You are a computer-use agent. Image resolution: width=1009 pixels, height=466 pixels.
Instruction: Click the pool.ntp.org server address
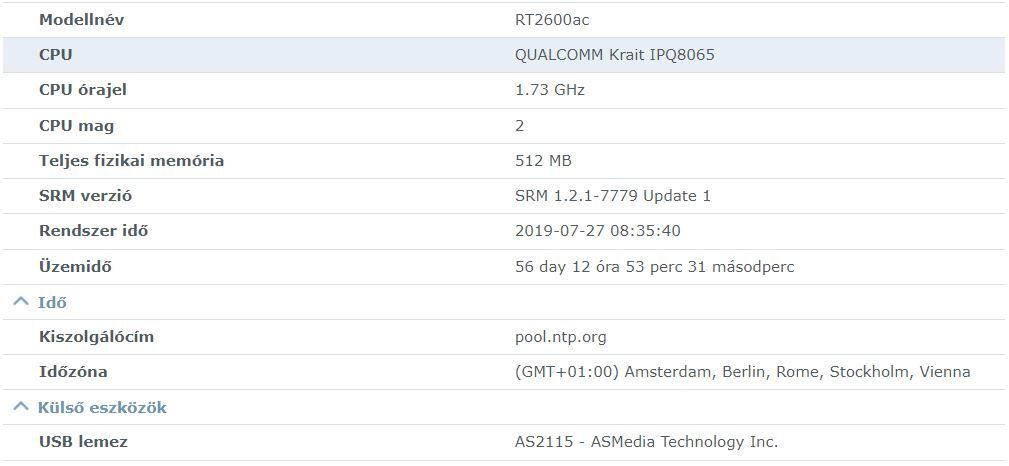click(560, 337)
